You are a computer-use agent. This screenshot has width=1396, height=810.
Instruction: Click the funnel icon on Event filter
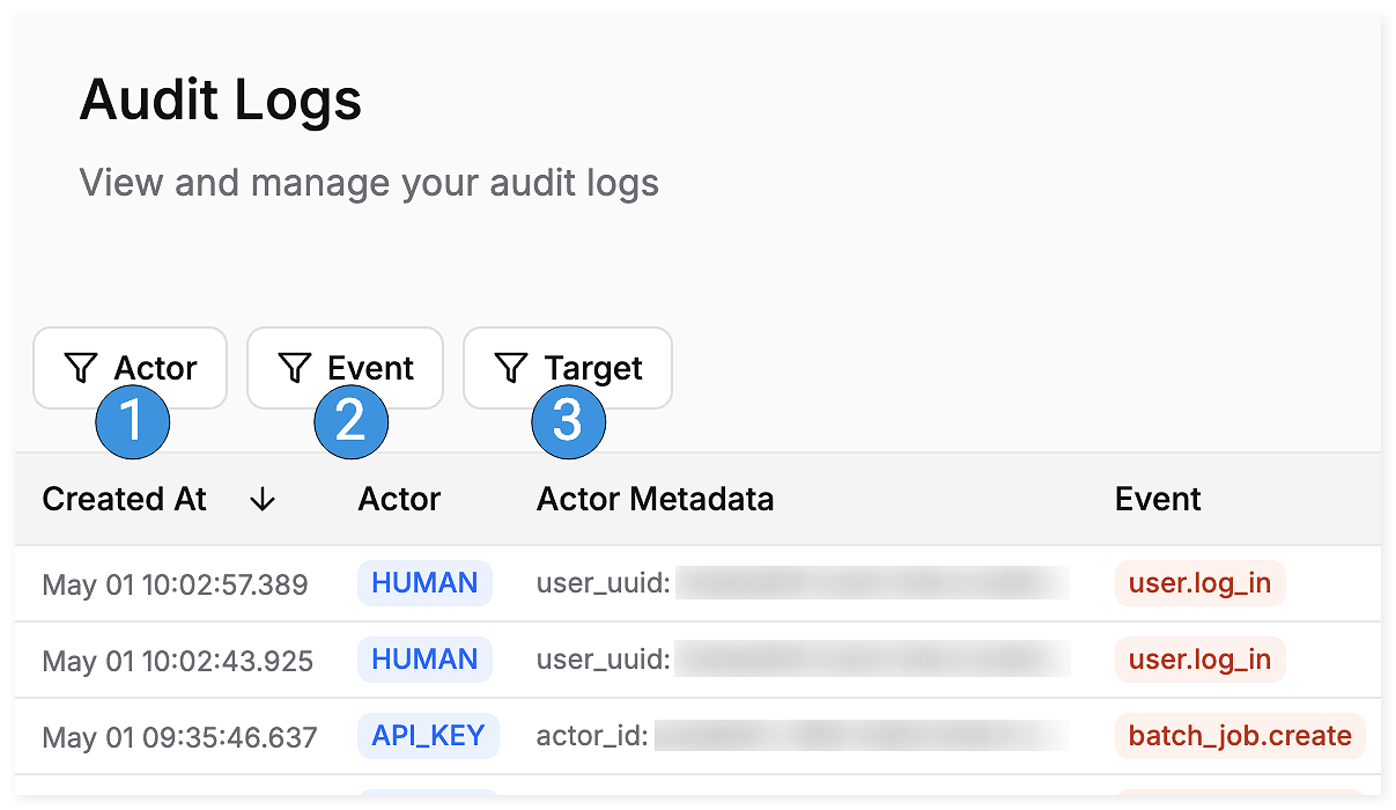294,368
